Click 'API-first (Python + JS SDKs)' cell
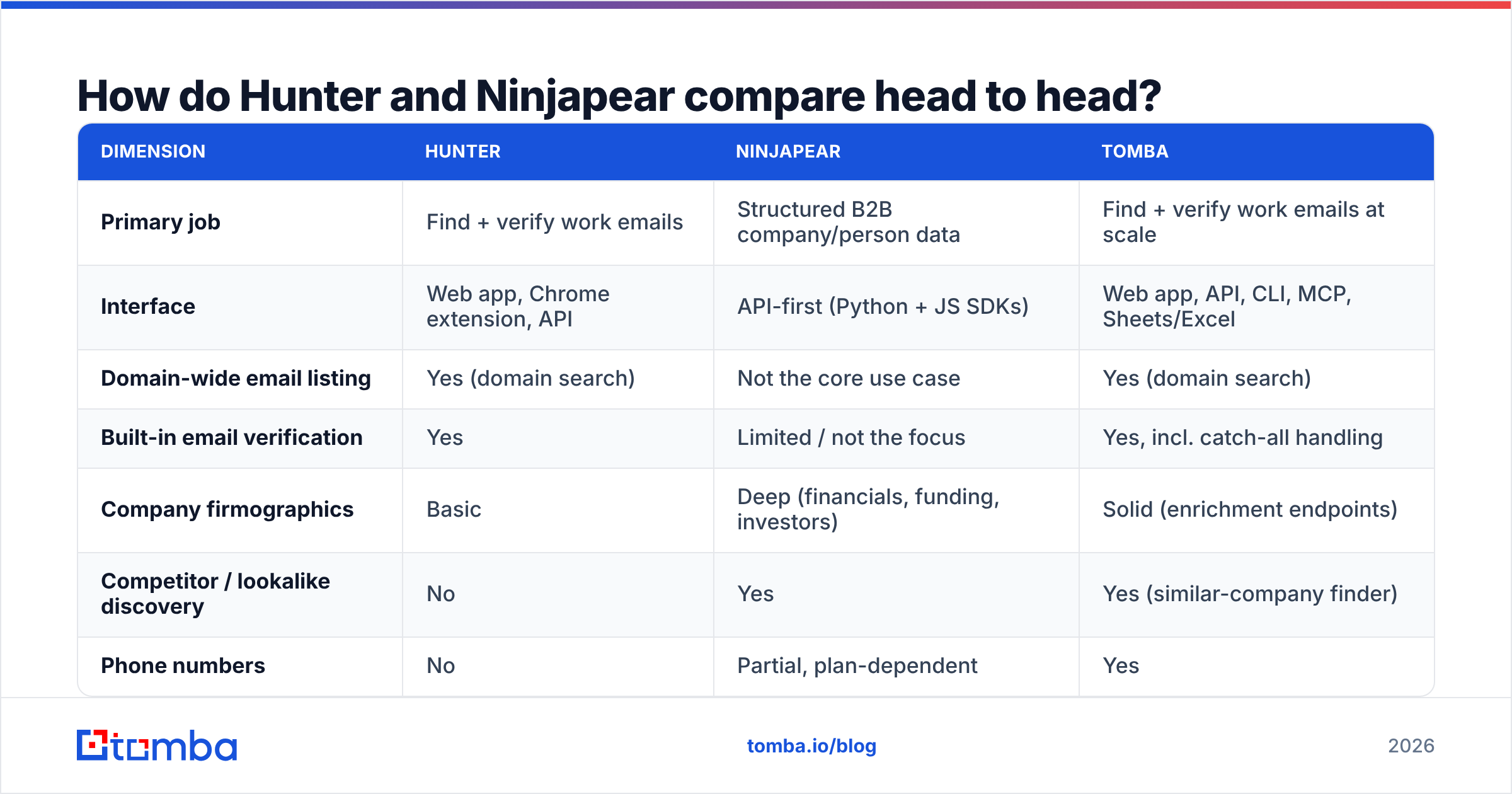 (x=883, y=307)
